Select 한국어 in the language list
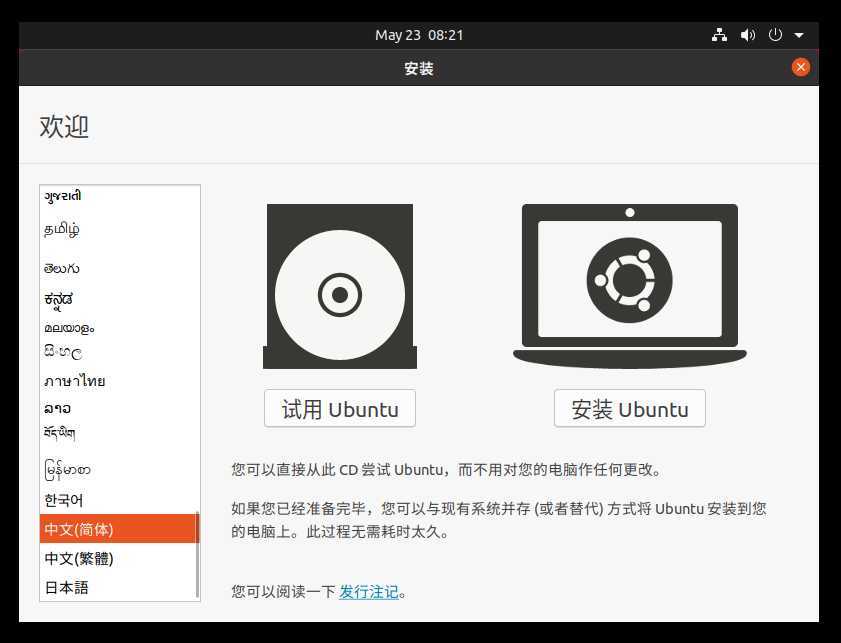Viewport: 841px width, 643px height. click(119, 500)
